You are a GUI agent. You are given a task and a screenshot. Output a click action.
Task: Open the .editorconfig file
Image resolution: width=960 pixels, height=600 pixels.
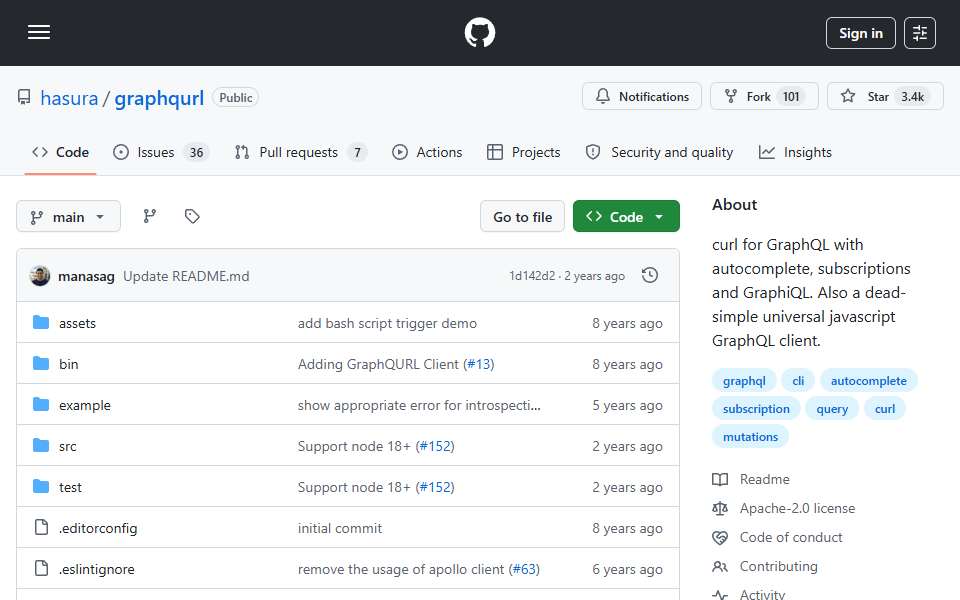point(98,528)
